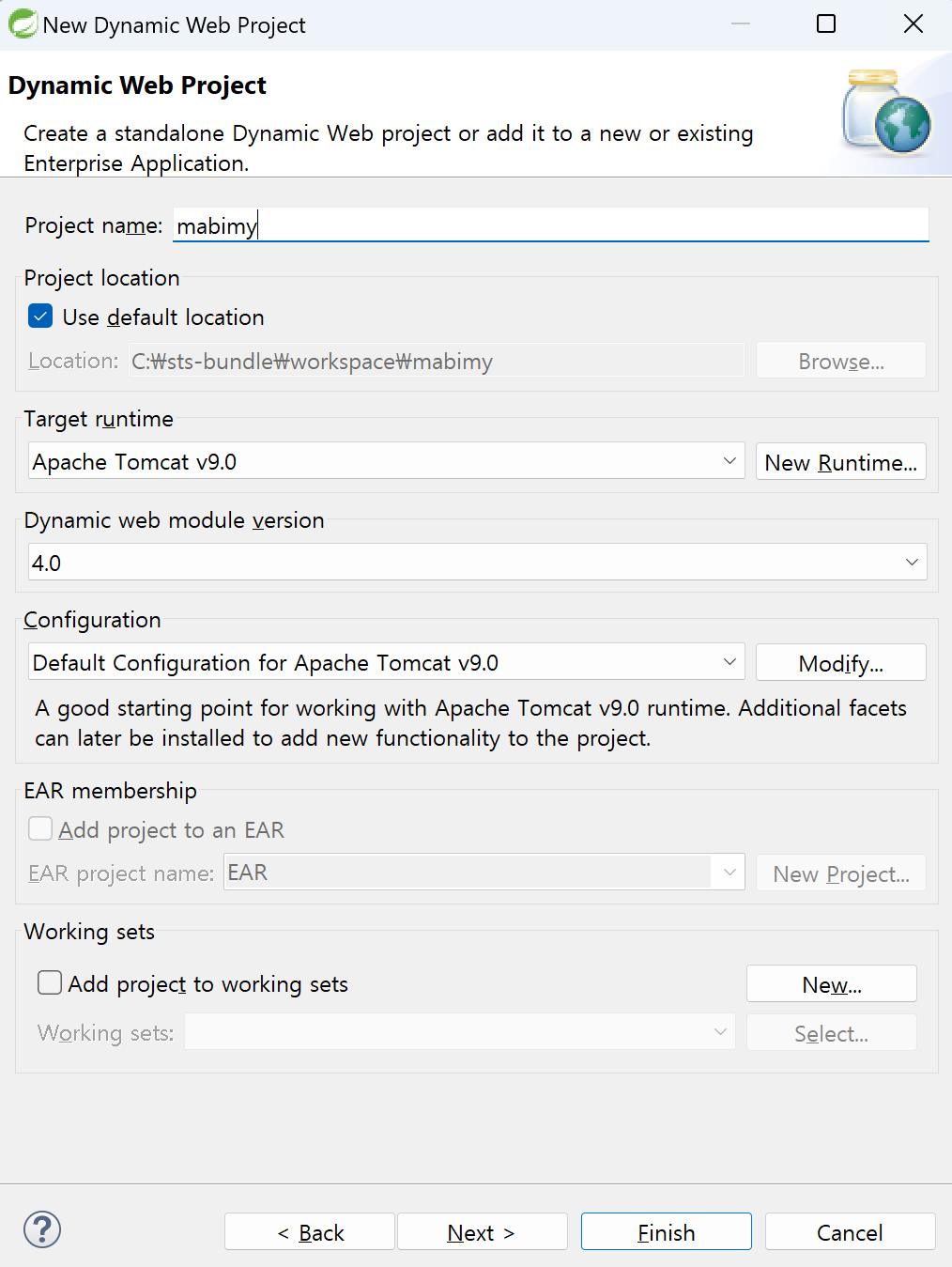
Task: Go to previous page with Back
Action: (x=310, y=1231)
